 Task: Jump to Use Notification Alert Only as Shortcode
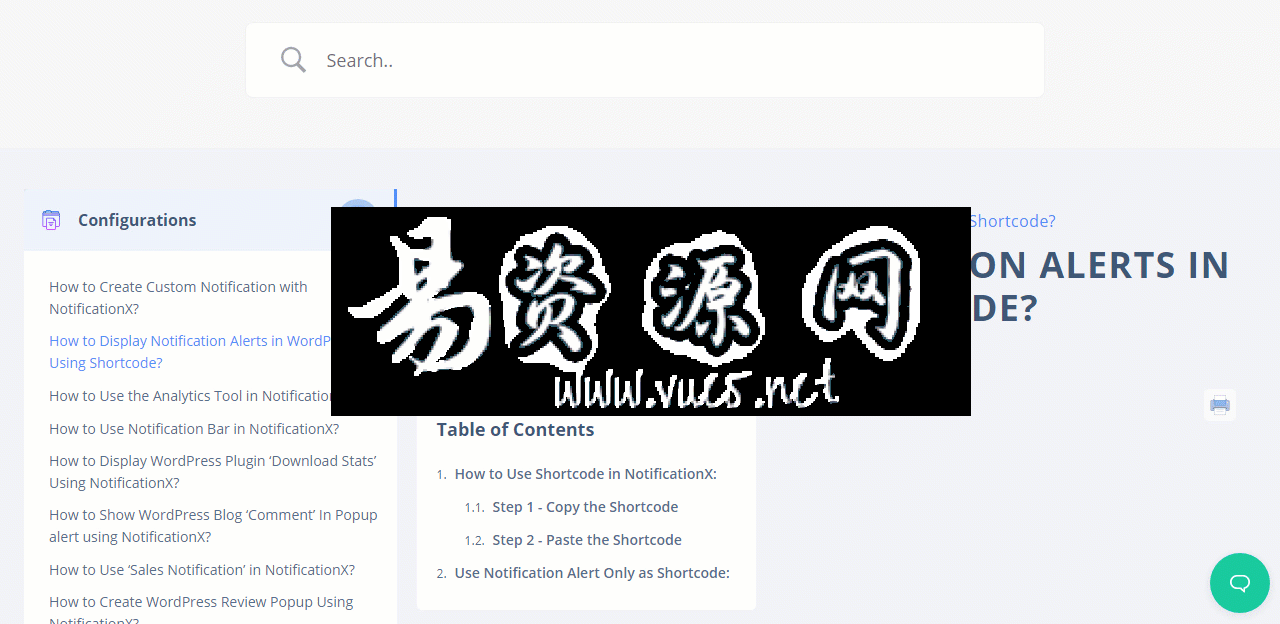pos(592,573)
